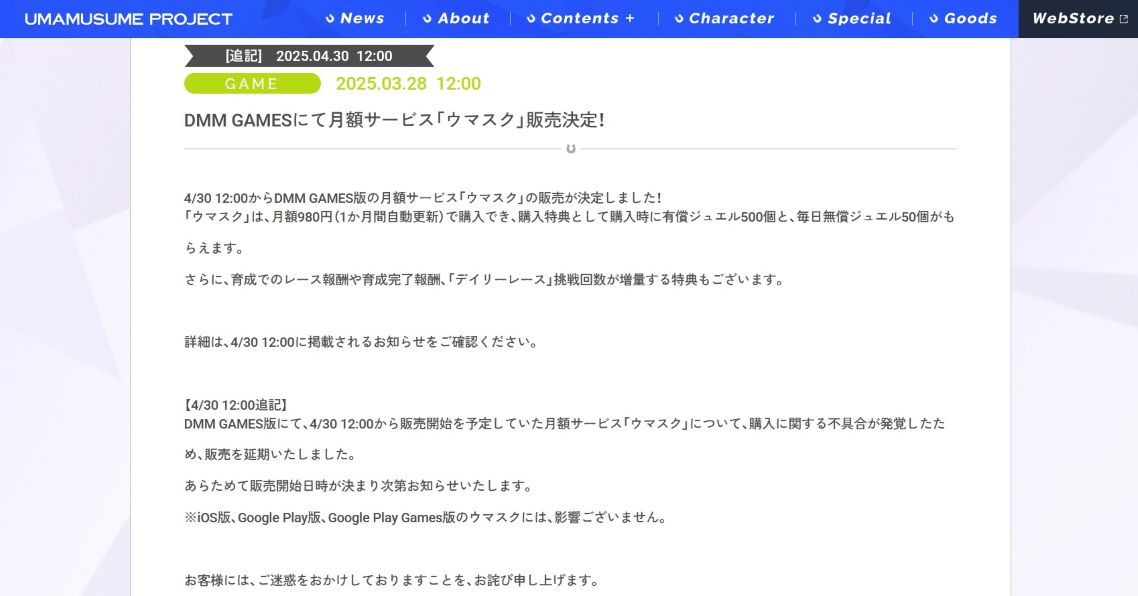Click the headline DMM GAMESにて月額サービス「ウマスク」販売決定!
The width and height of the screenshot is (1138, 596).
pos(394,120)
